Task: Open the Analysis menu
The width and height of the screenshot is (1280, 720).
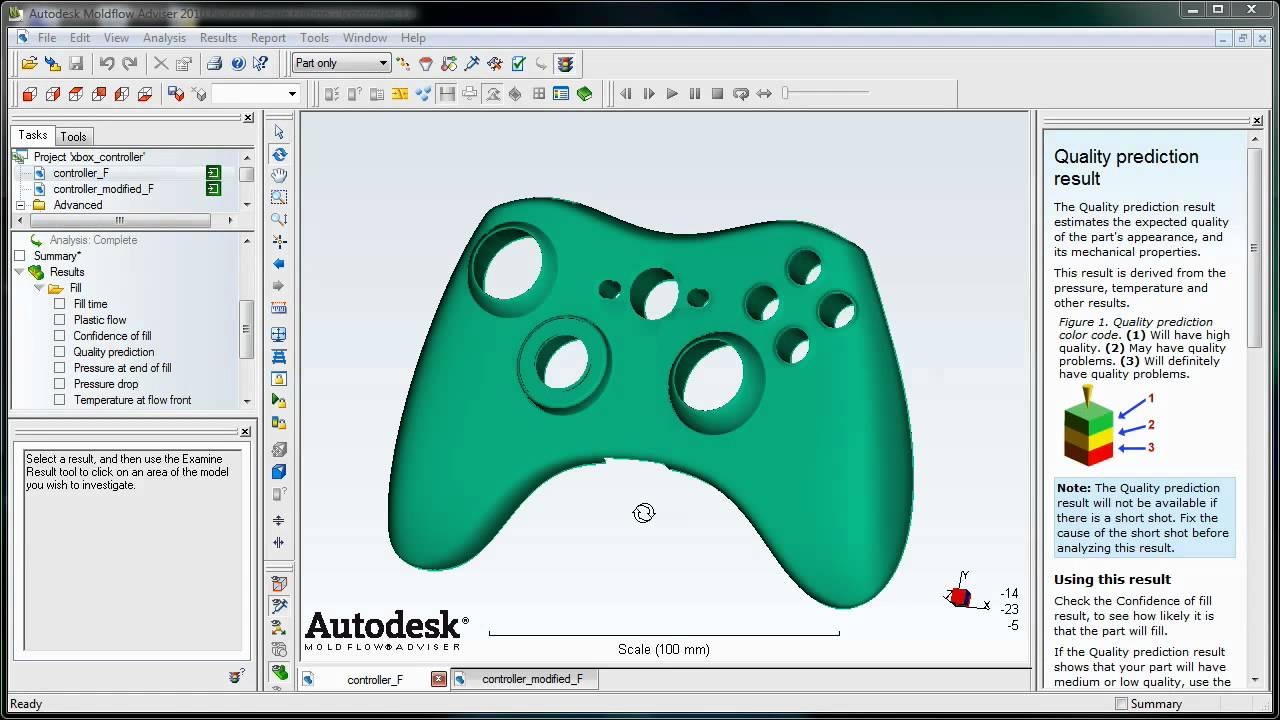Action: click(164, 38)
